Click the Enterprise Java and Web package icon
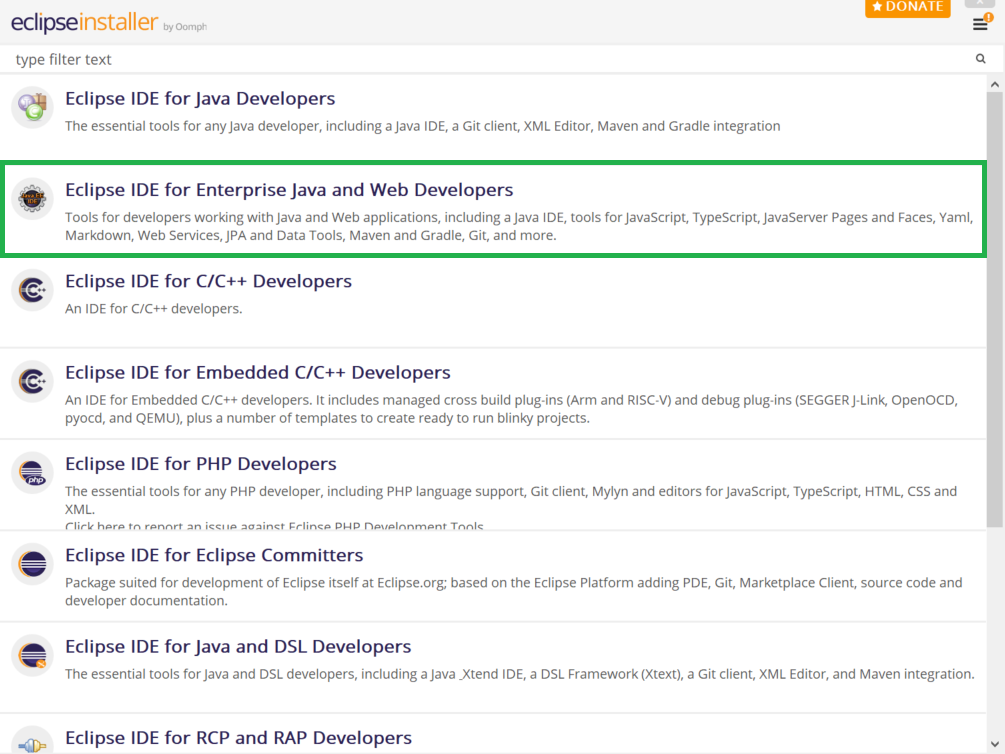 pyautogui.click(x=32, y=198)
